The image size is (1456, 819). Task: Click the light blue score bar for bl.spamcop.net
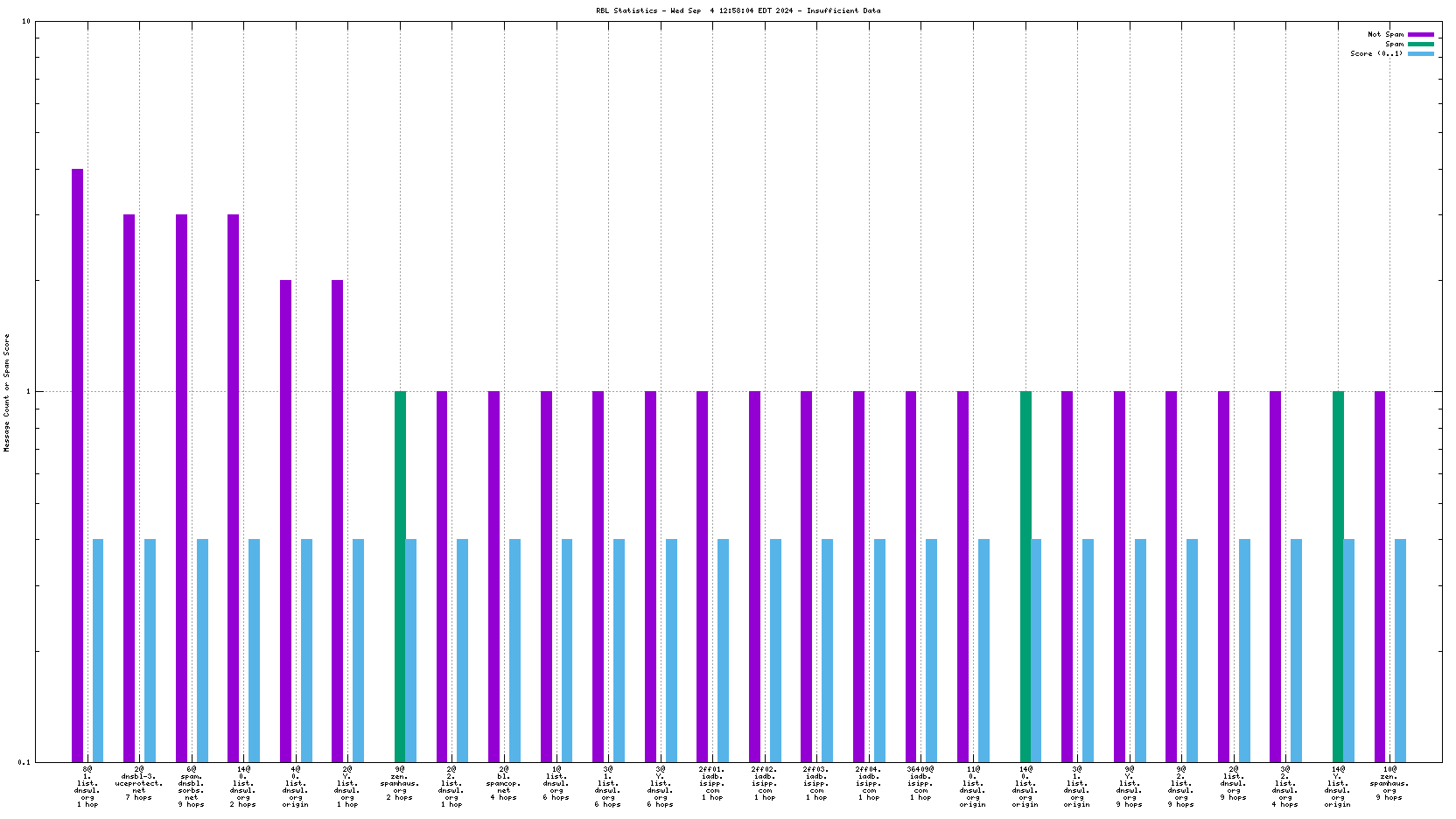(514, 650)
